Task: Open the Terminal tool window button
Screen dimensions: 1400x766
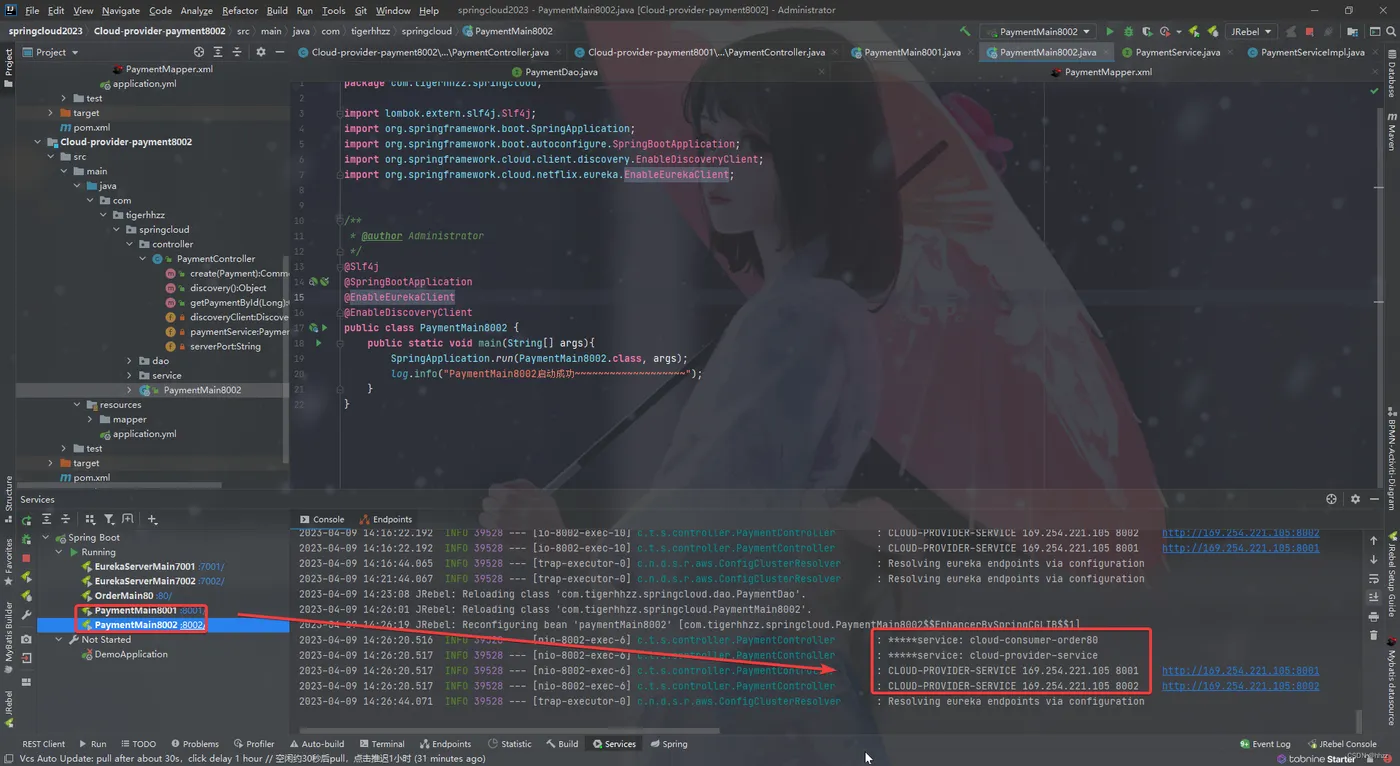Action: coord(381,744)
